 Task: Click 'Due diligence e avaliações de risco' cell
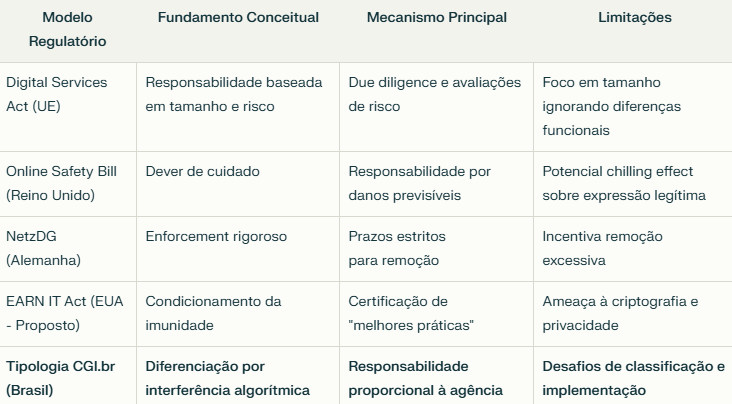pos(436,107)
